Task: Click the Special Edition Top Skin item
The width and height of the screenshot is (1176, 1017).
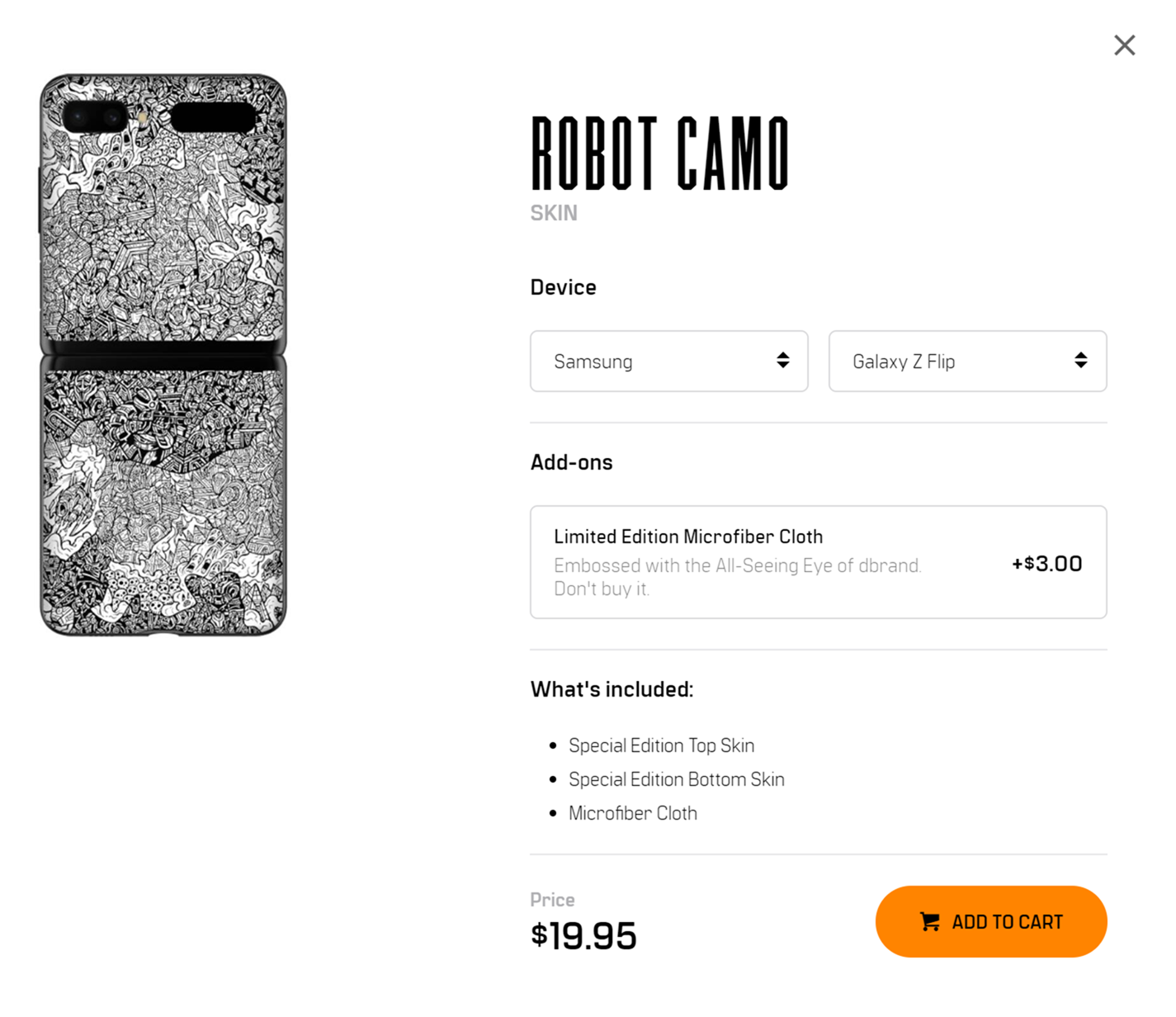Action: point(661,745)
